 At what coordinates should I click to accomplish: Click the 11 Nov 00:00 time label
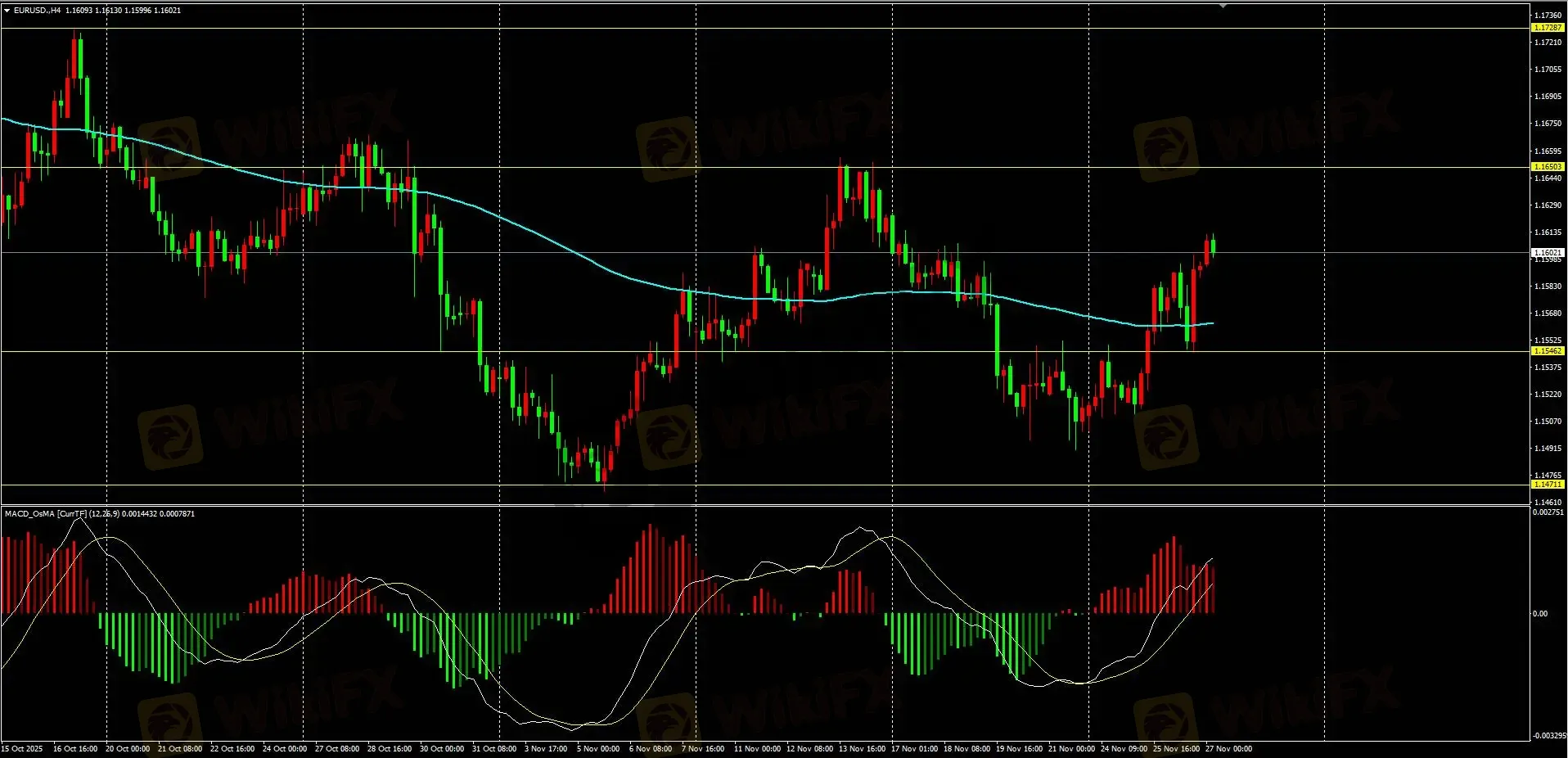point(757,749)
